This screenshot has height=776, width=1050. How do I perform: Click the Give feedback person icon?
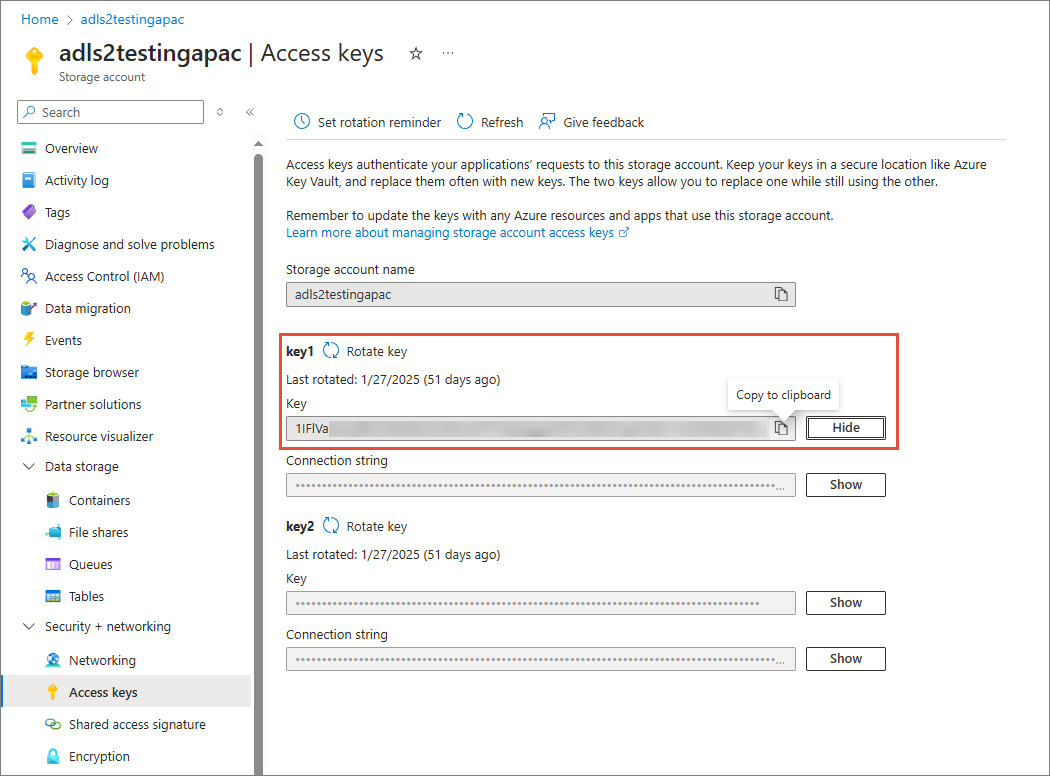point(547,121)
